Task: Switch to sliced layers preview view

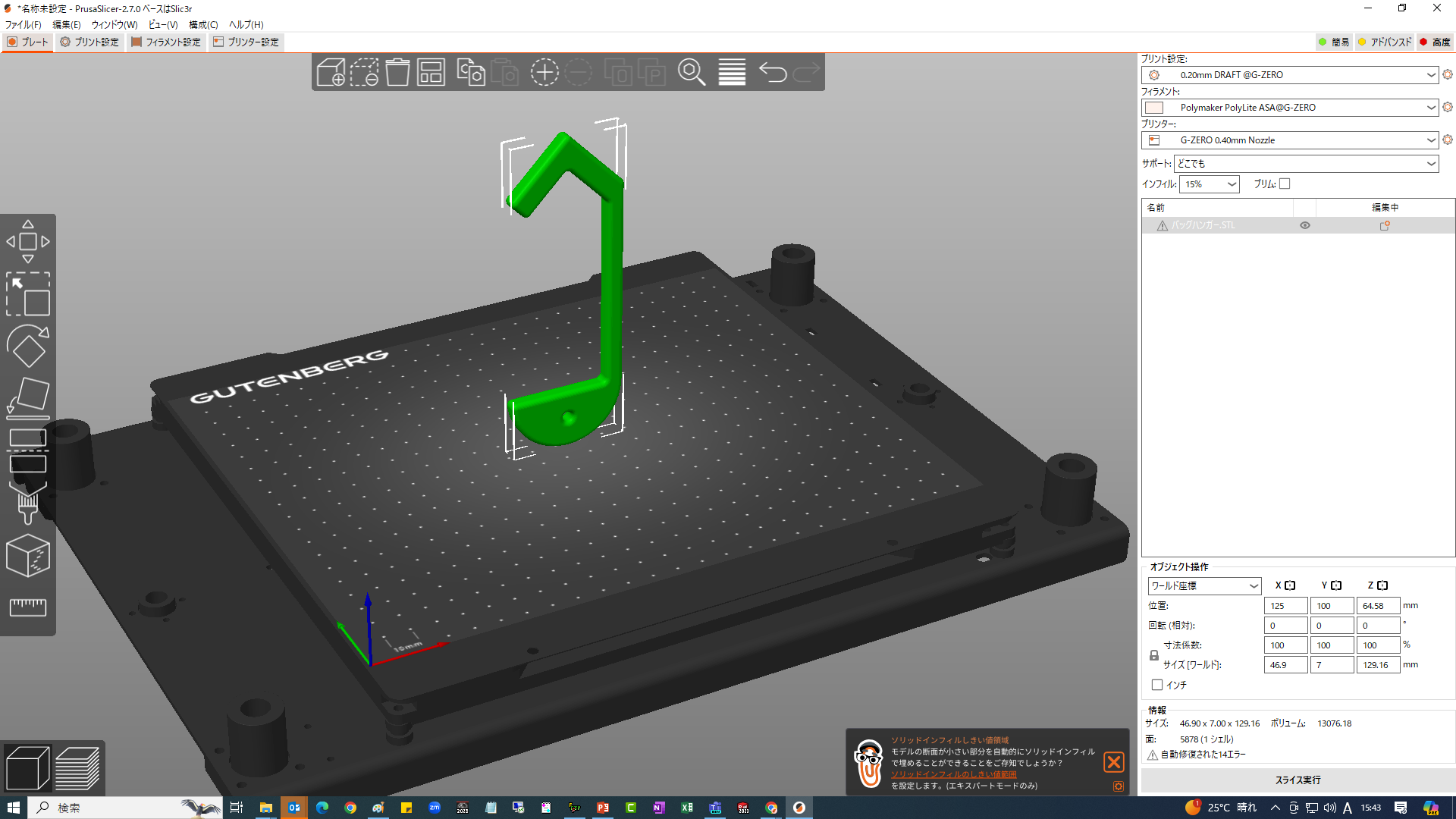Action: (x=77, y=767)
